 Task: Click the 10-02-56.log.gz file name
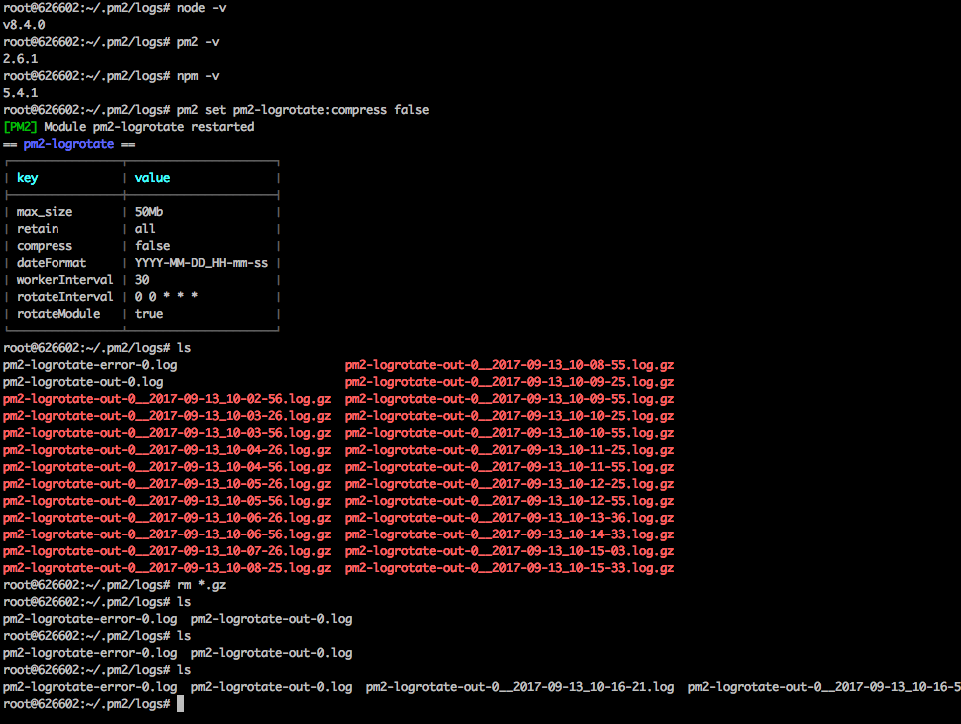click(167, 399)
